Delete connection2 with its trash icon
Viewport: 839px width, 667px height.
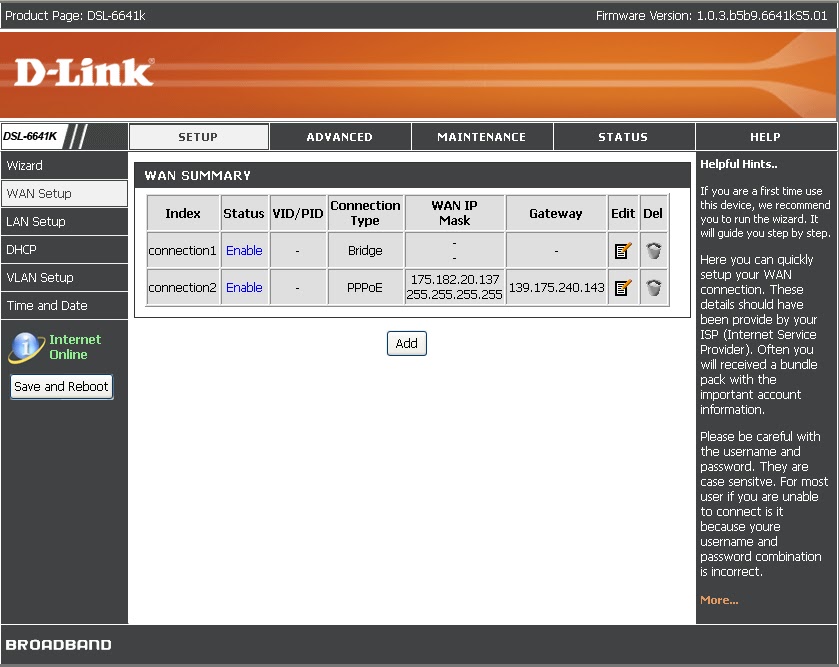point(653,288)
